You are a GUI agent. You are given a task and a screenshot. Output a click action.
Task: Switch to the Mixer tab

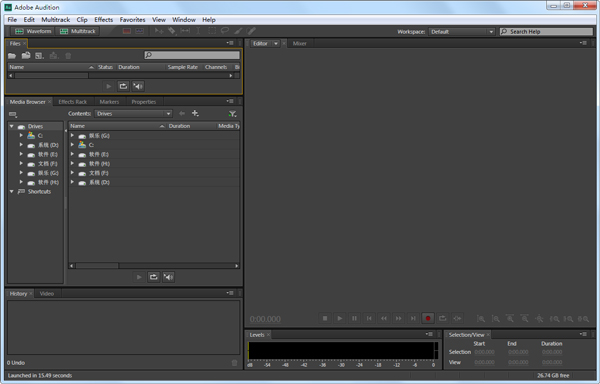300,44
